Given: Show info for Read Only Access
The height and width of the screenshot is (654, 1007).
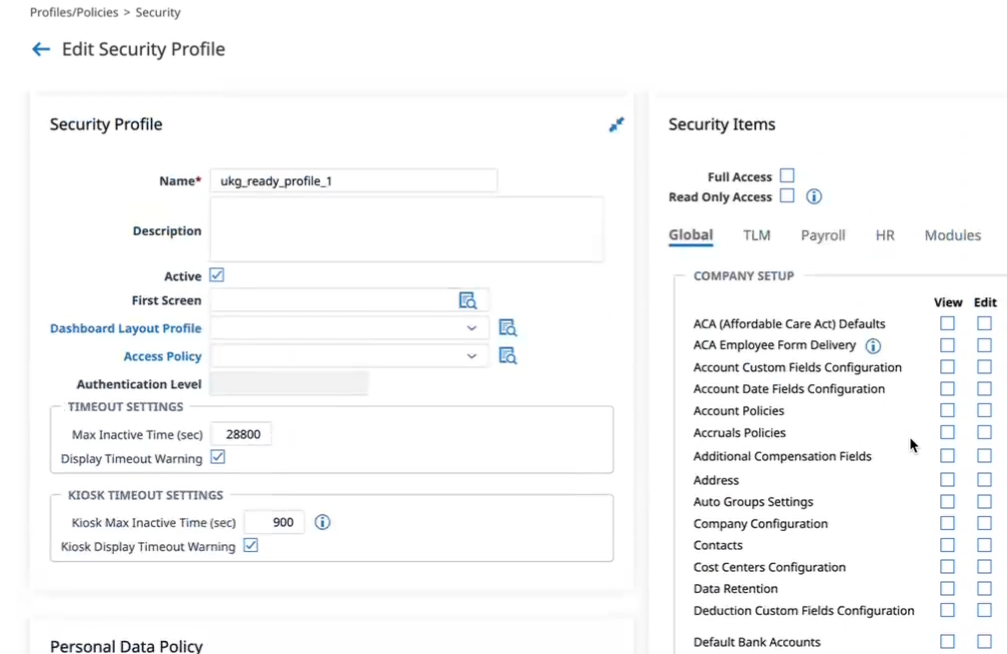Looking at the screenshot, I should point(814,197).
